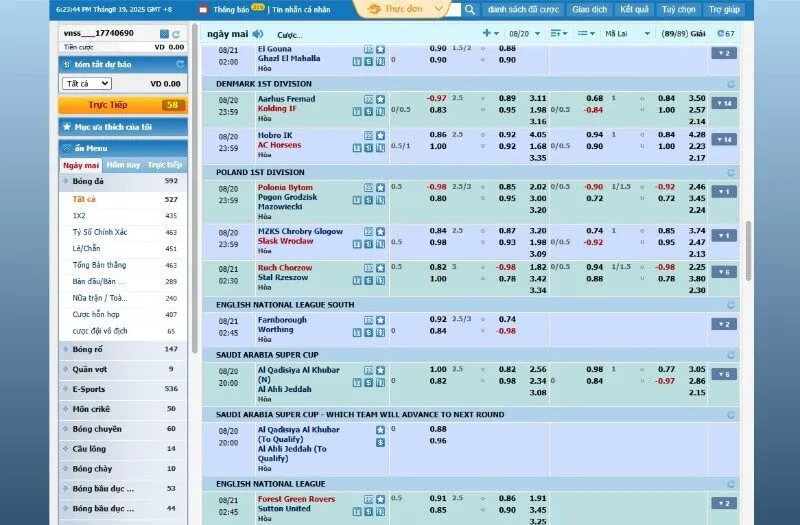The image size is (800, 525).
Task: Open the Tất cả dropdown in bet summary
Action: tap(86, 84)
